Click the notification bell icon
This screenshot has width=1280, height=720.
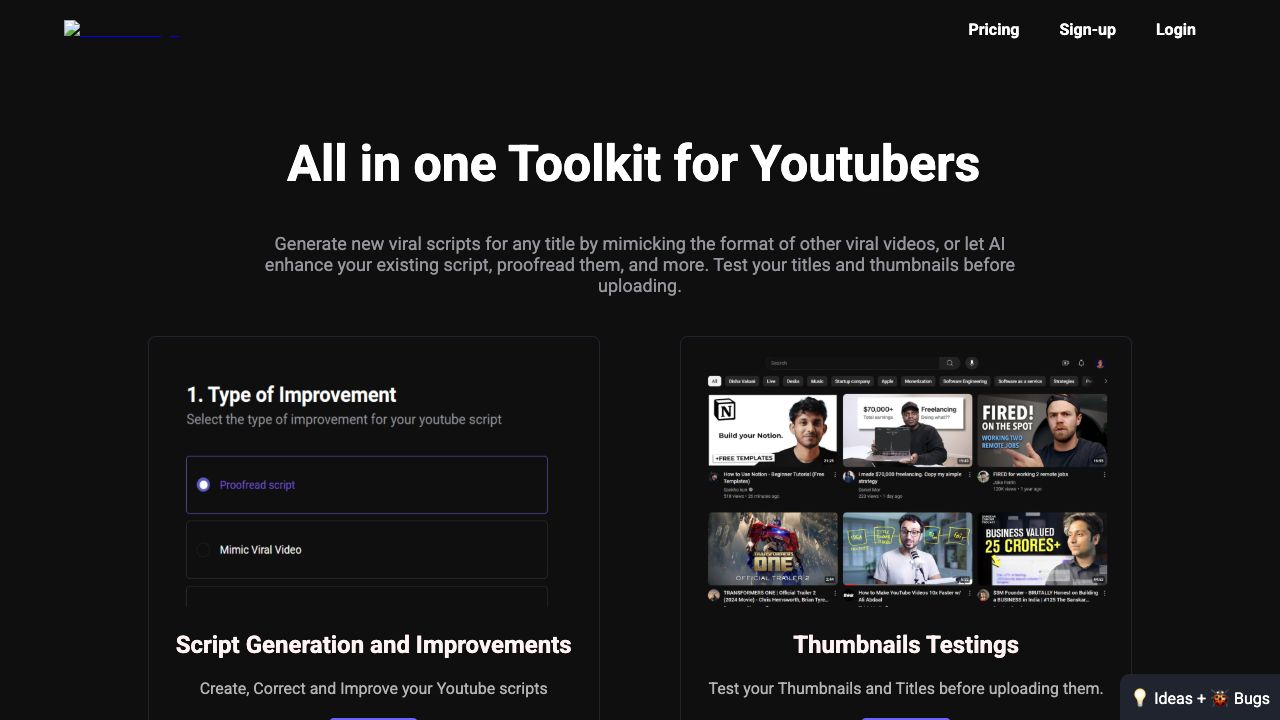point(1081,363)
